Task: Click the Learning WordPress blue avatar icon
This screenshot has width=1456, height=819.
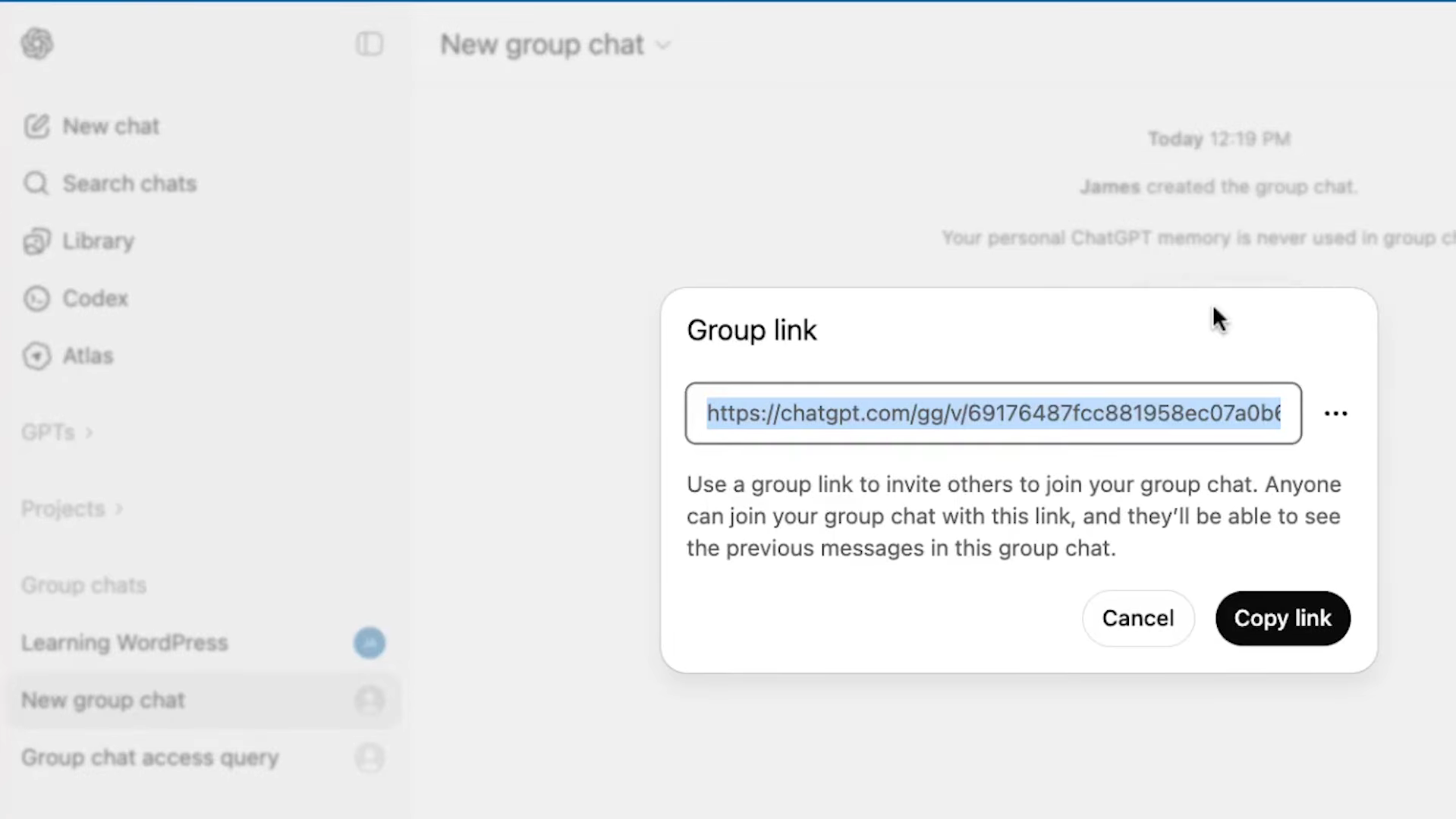Action: (x=370, y=643)
